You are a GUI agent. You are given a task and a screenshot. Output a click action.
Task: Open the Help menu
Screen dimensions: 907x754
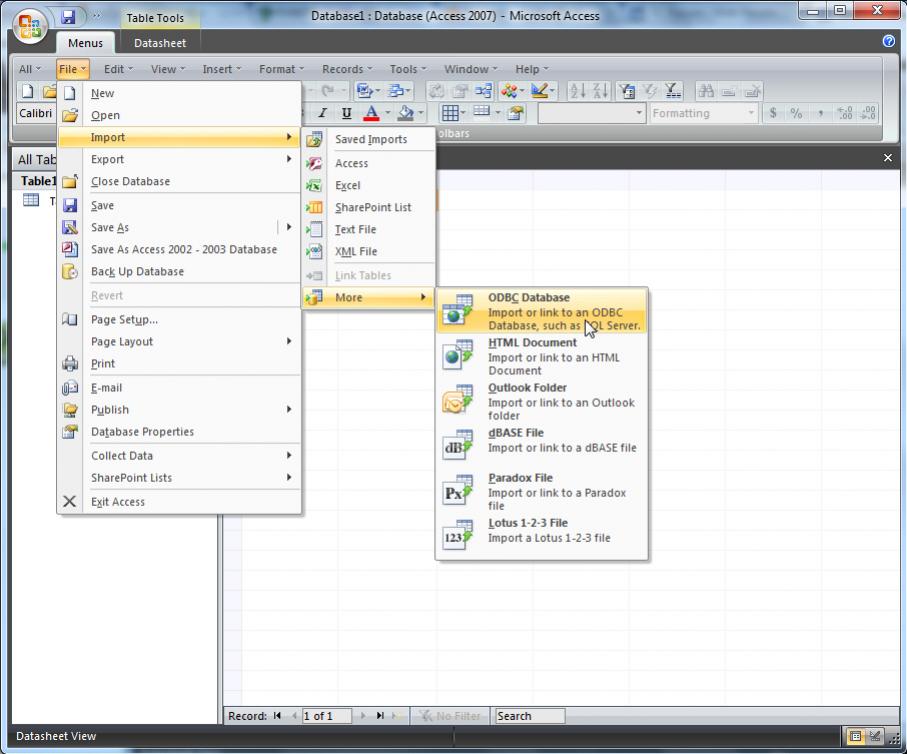[531, 69]
